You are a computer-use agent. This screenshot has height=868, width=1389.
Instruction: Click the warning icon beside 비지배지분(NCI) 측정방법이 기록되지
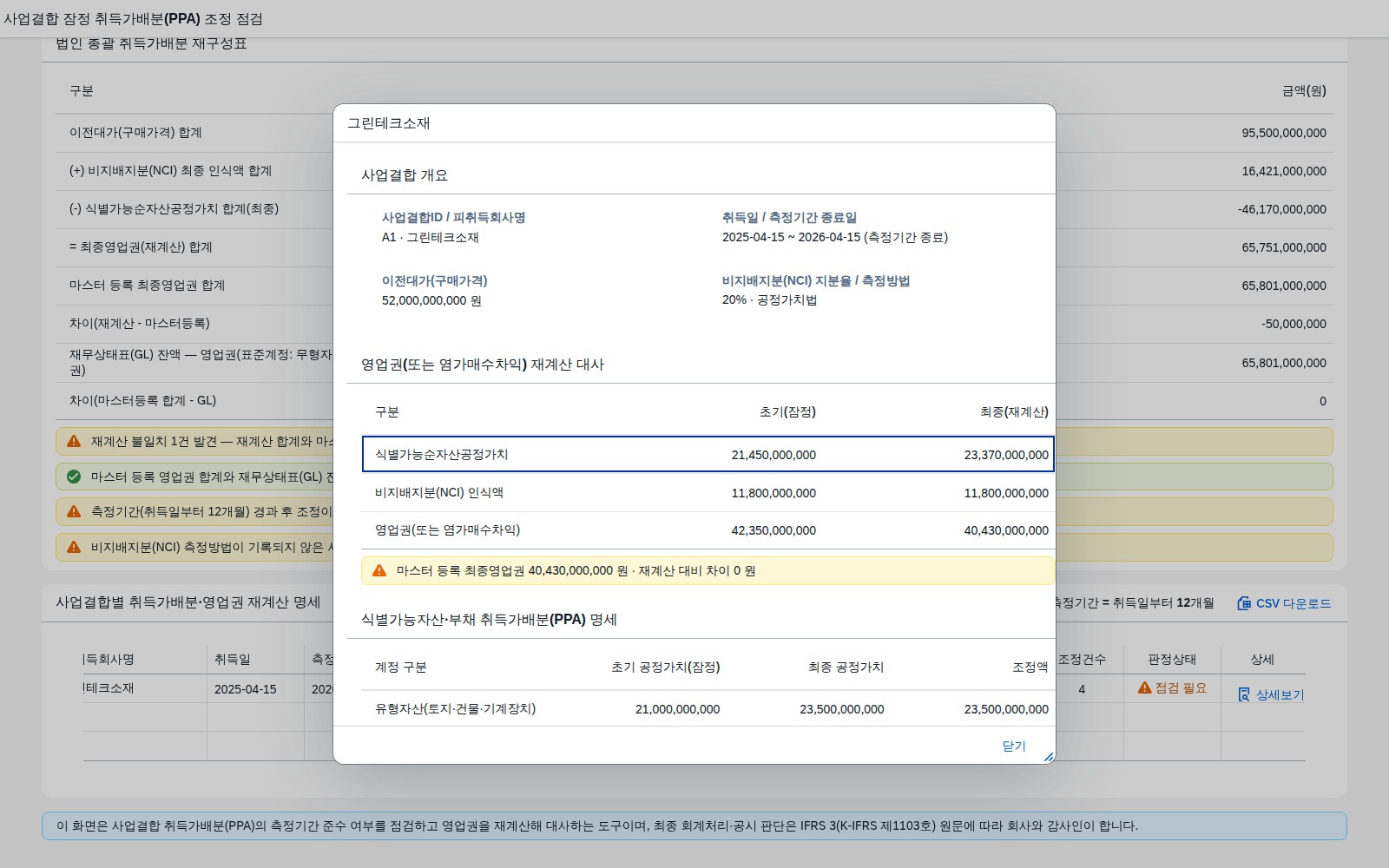click(x=74, y=547)
